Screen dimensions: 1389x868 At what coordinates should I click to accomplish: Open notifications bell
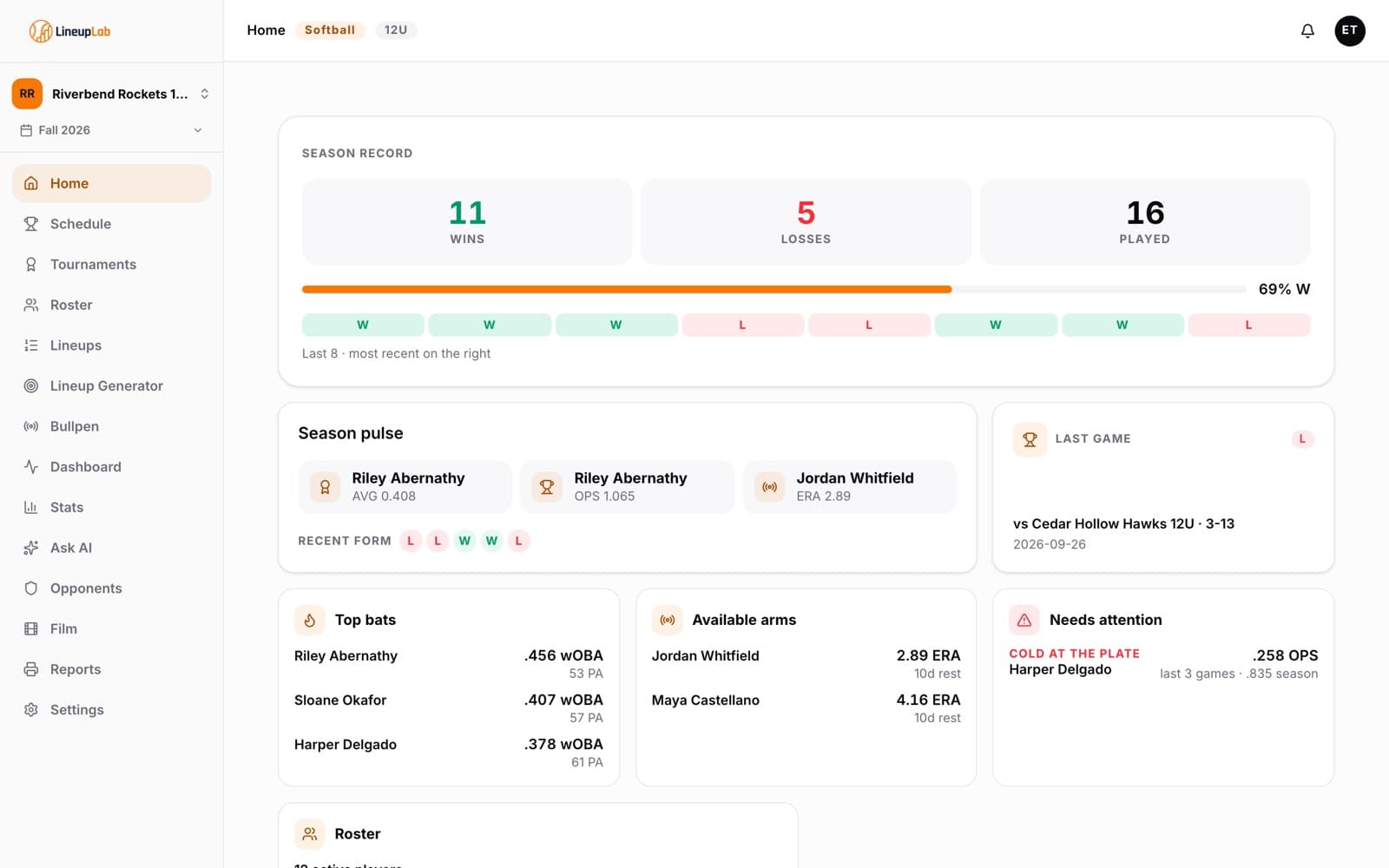click(1307, 30)
